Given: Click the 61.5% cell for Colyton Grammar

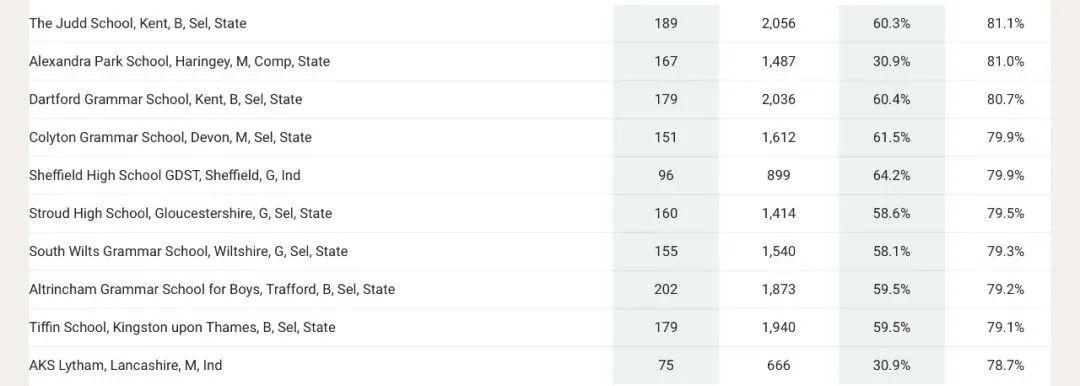Looking at the screenshot, I should click(x=891, y=137).
